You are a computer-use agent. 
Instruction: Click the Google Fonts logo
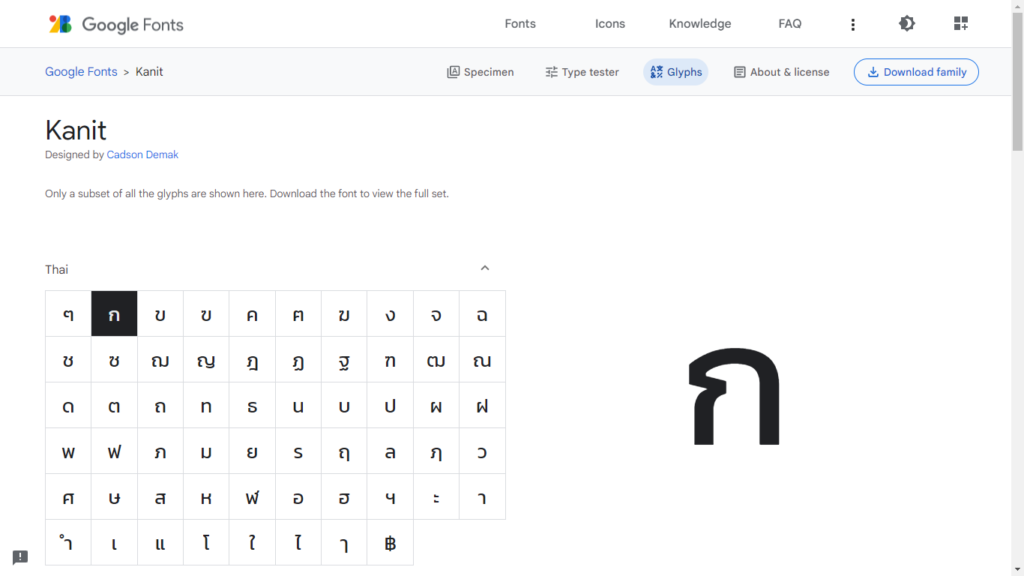pyautogui.click(x=116, y=24)
